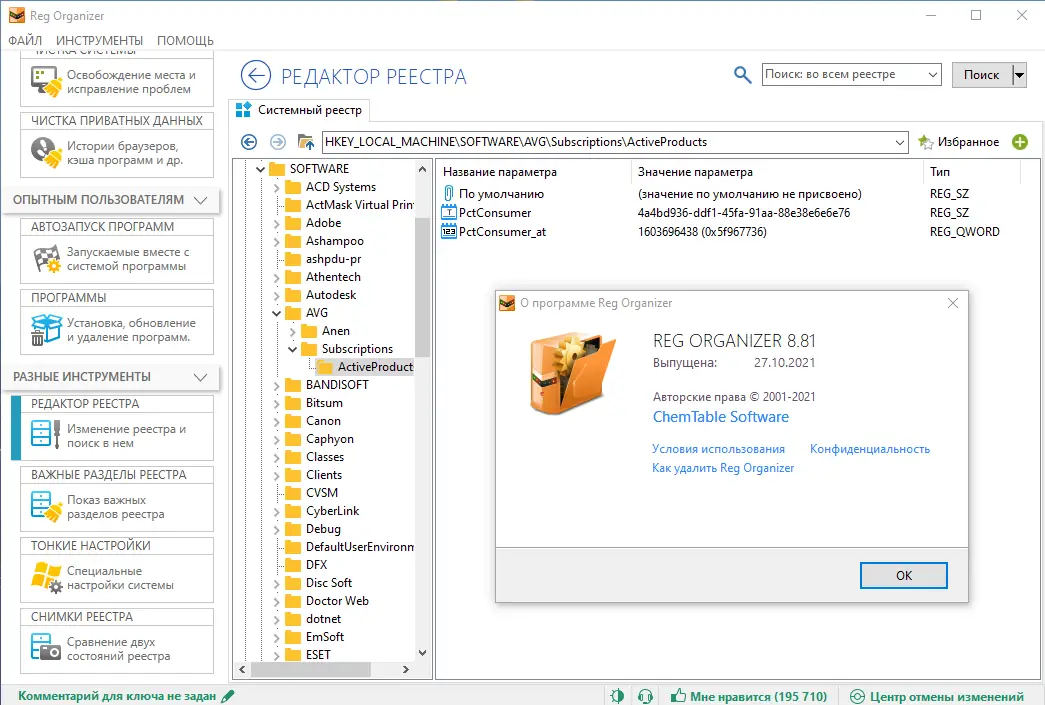
Task: Collapse the SOFTWARE tree node
Action: pyautogui.click(x=261, y=169)
